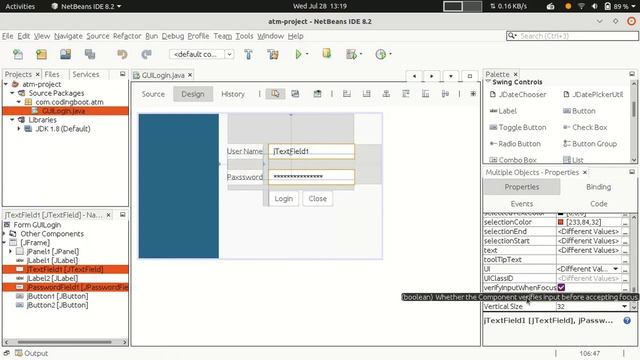Collapse the Swing Controls palette category
The image size is (640, 360).
(488, 82)
